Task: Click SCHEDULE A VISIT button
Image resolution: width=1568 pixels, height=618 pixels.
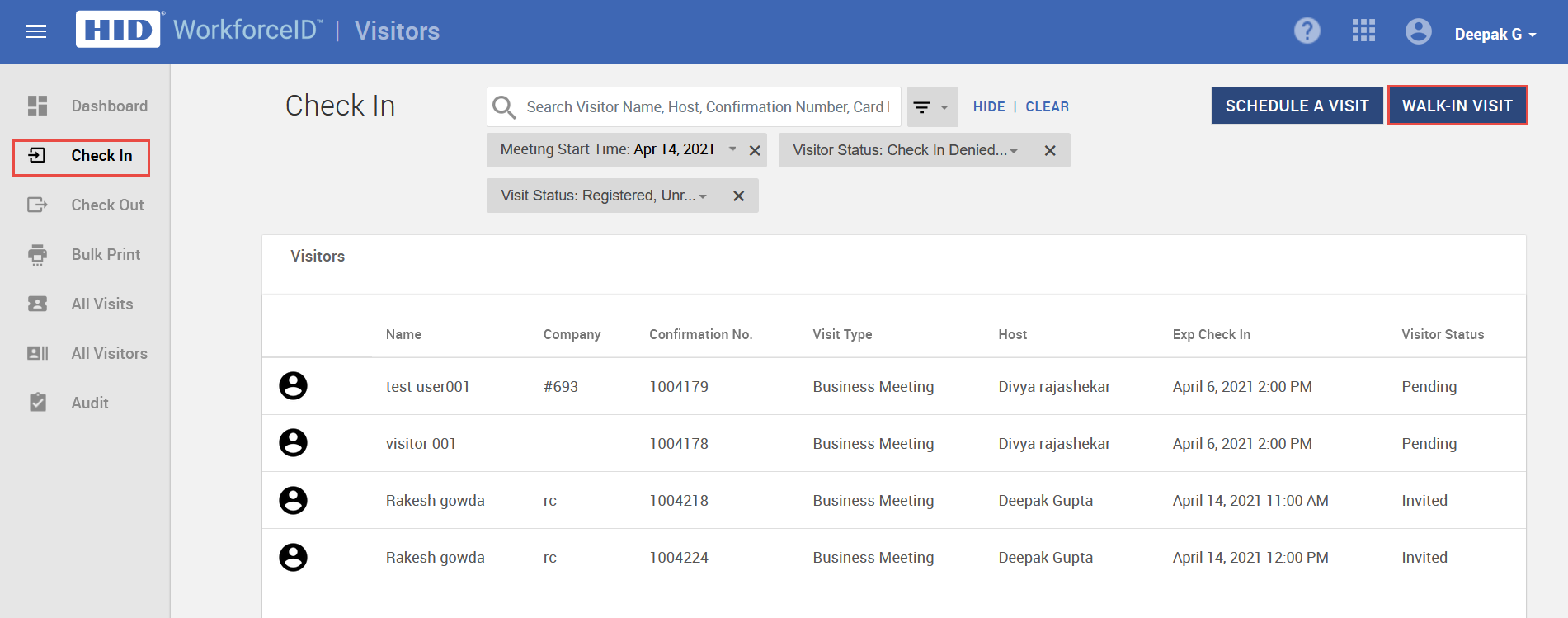Action: click(x=1297, y=106)
